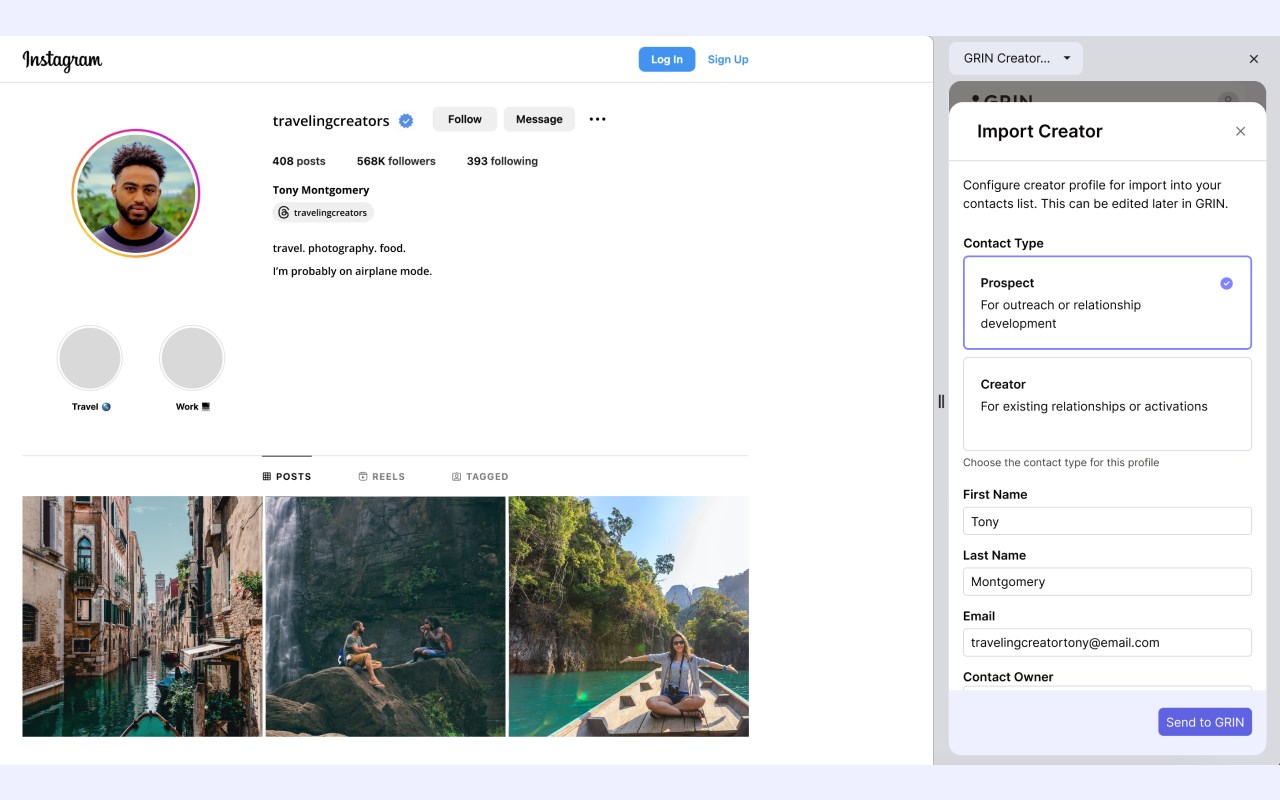The height and width of the screenshot is (800, 1280).
Task: Open the Venice canal post thumbnail
Action: point(142,617)
